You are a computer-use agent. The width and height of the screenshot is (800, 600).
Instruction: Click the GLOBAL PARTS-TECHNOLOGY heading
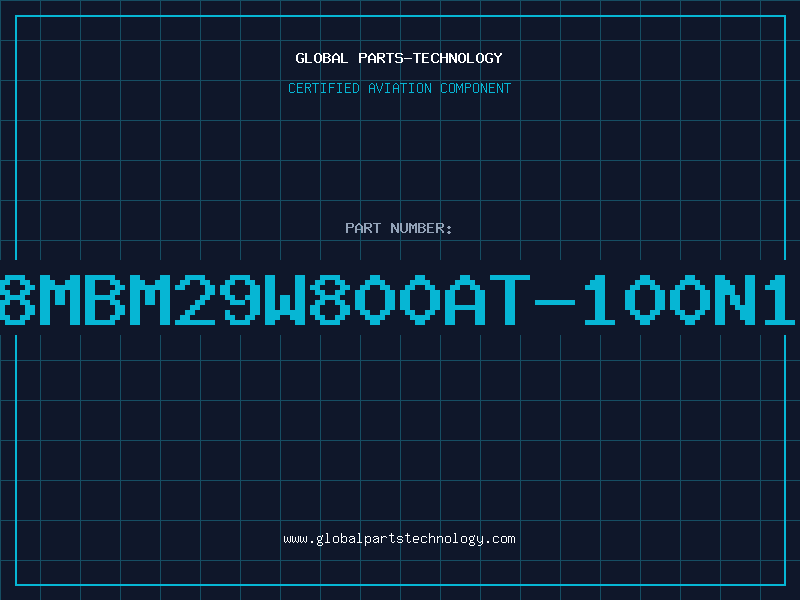coord(399,58)
